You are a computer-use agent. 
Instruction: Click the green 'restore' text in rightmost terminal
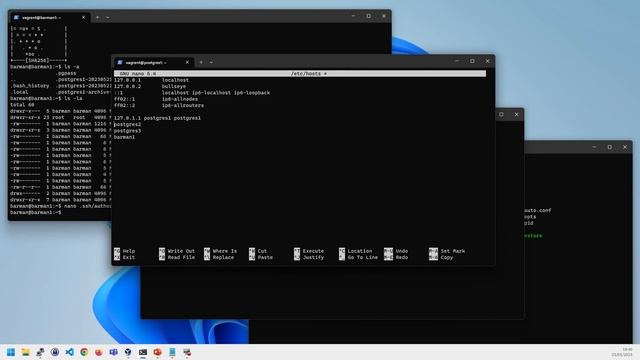pos(533,236)
